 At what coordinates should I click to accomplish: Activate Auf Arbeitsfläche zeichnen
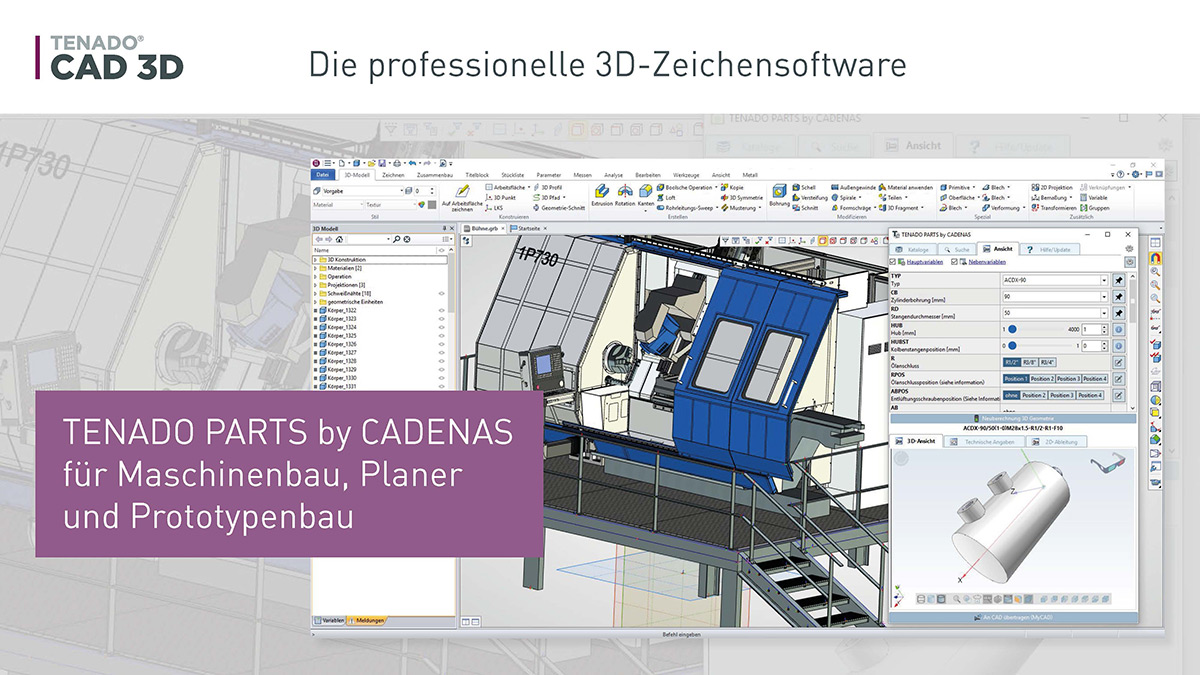tap(461, 197)
